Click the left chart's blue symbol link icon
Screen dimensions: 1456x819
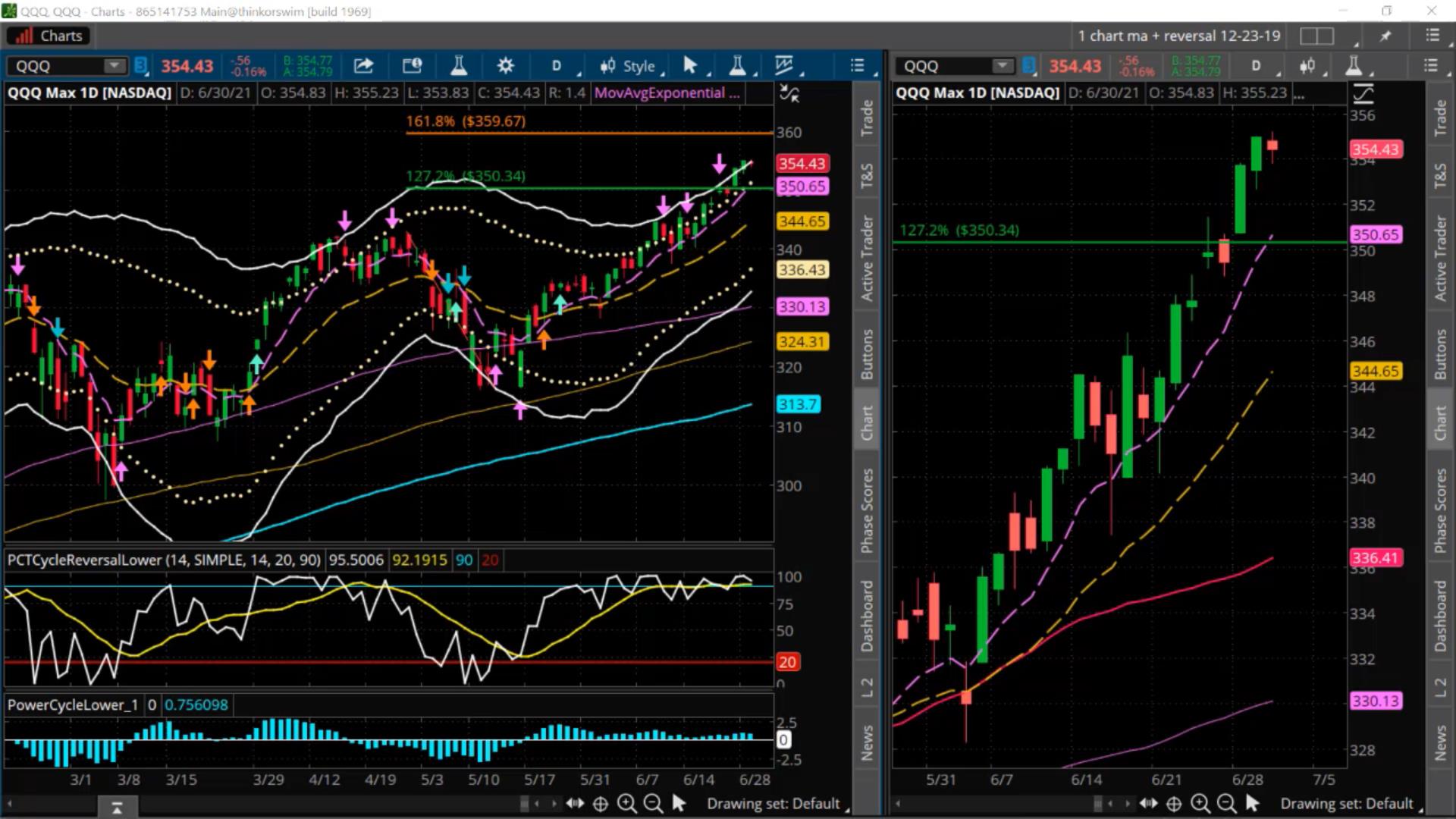click(140, 66)
